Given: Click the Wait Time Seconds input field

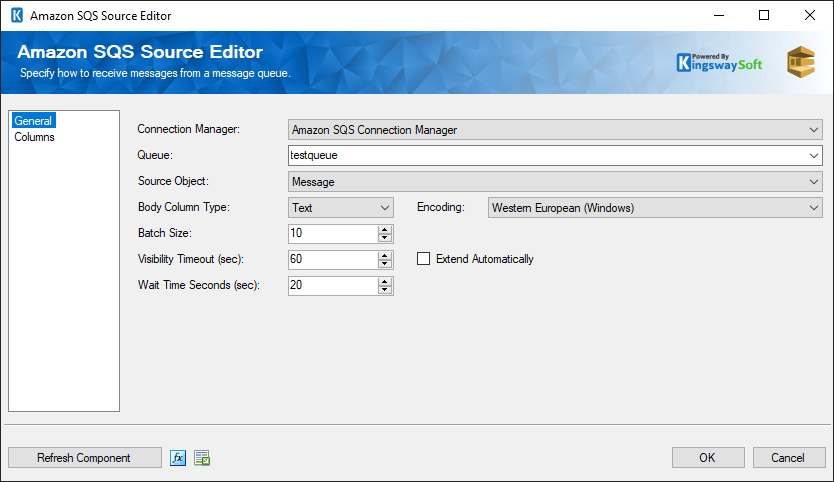Looking at the screenshot, I should tap(333, 286).
